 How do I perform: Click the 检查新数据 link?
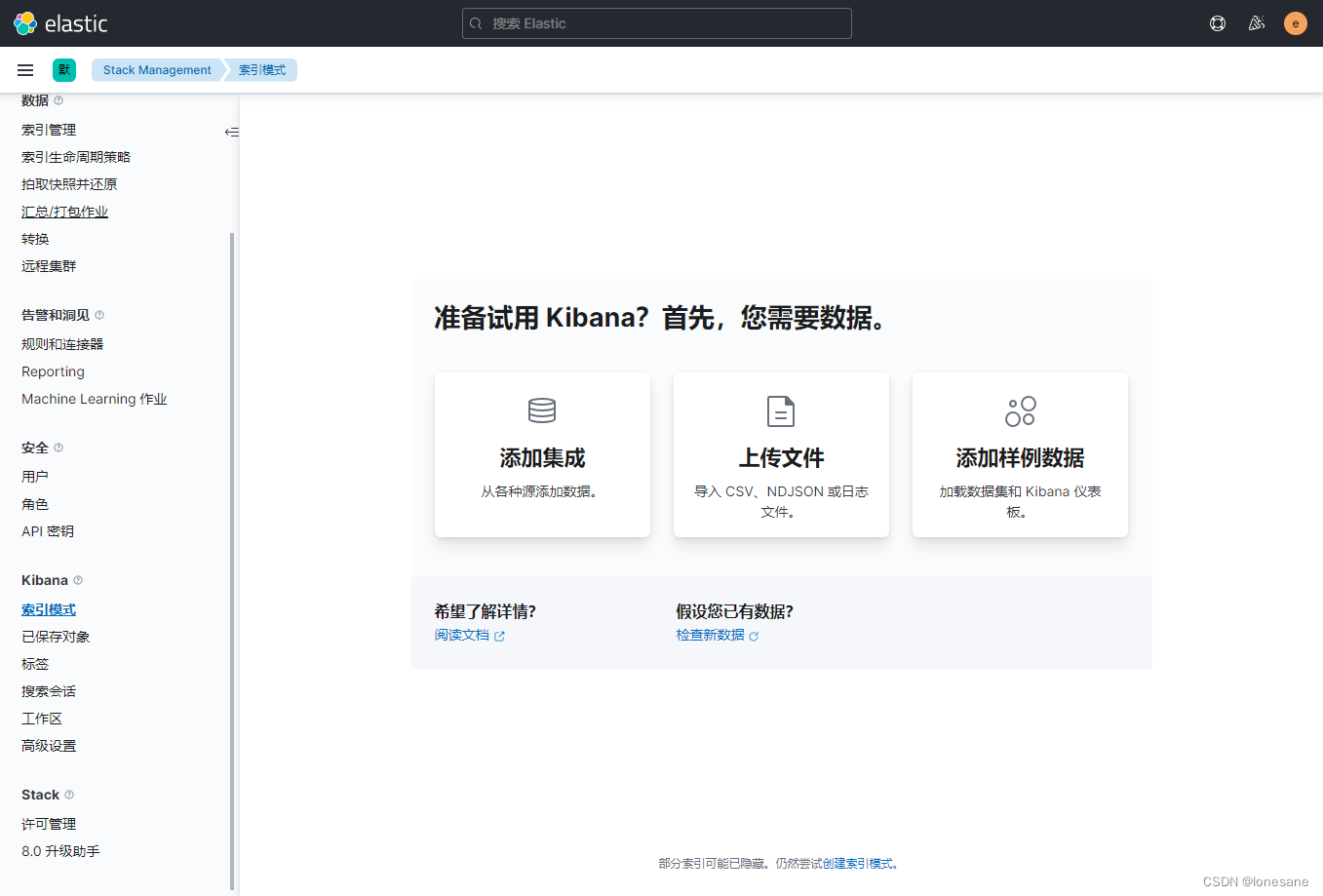point(711,635)
